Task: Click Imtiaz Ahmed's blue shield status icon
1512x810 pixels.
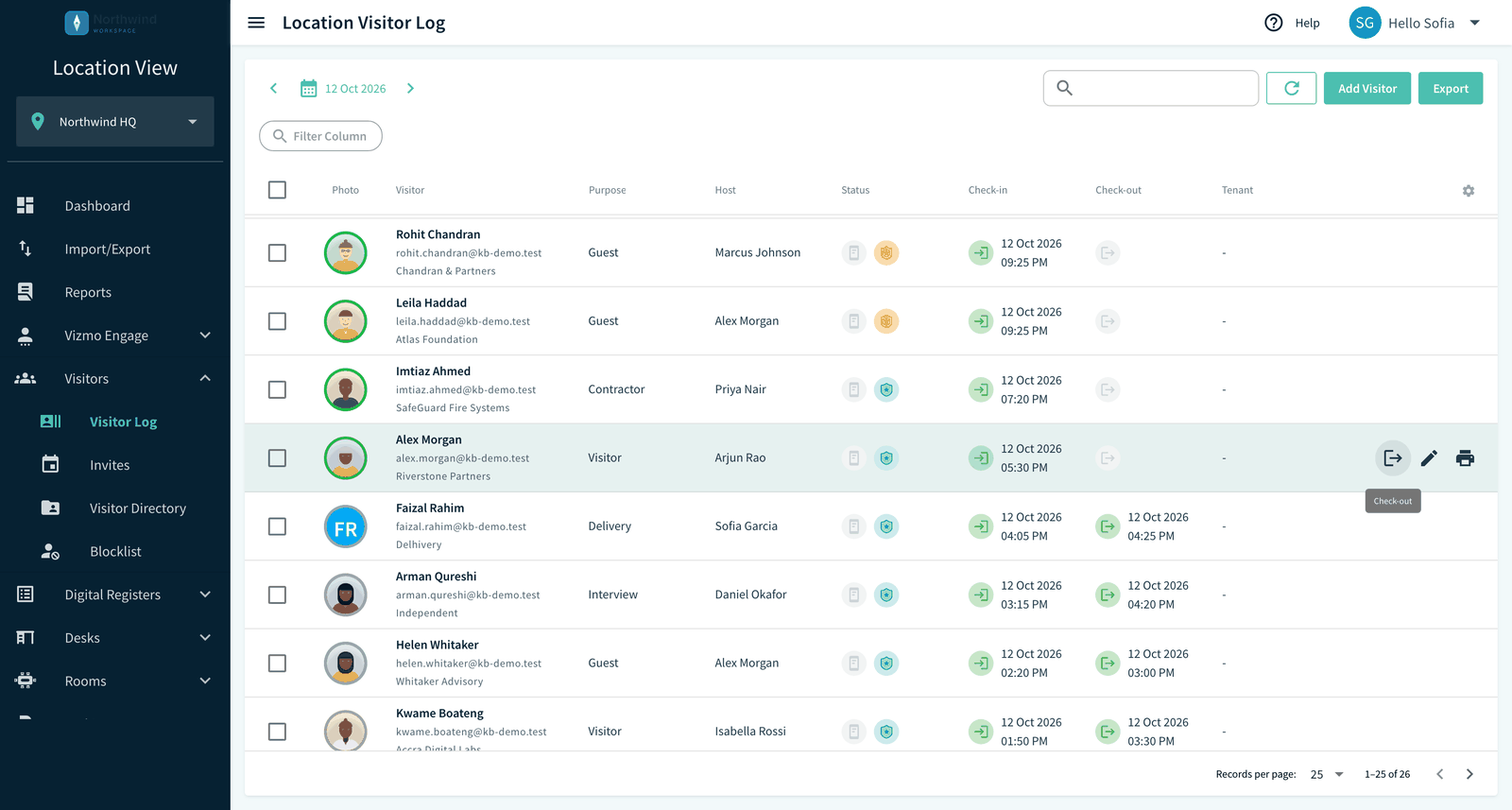Action: click(886, 389)
